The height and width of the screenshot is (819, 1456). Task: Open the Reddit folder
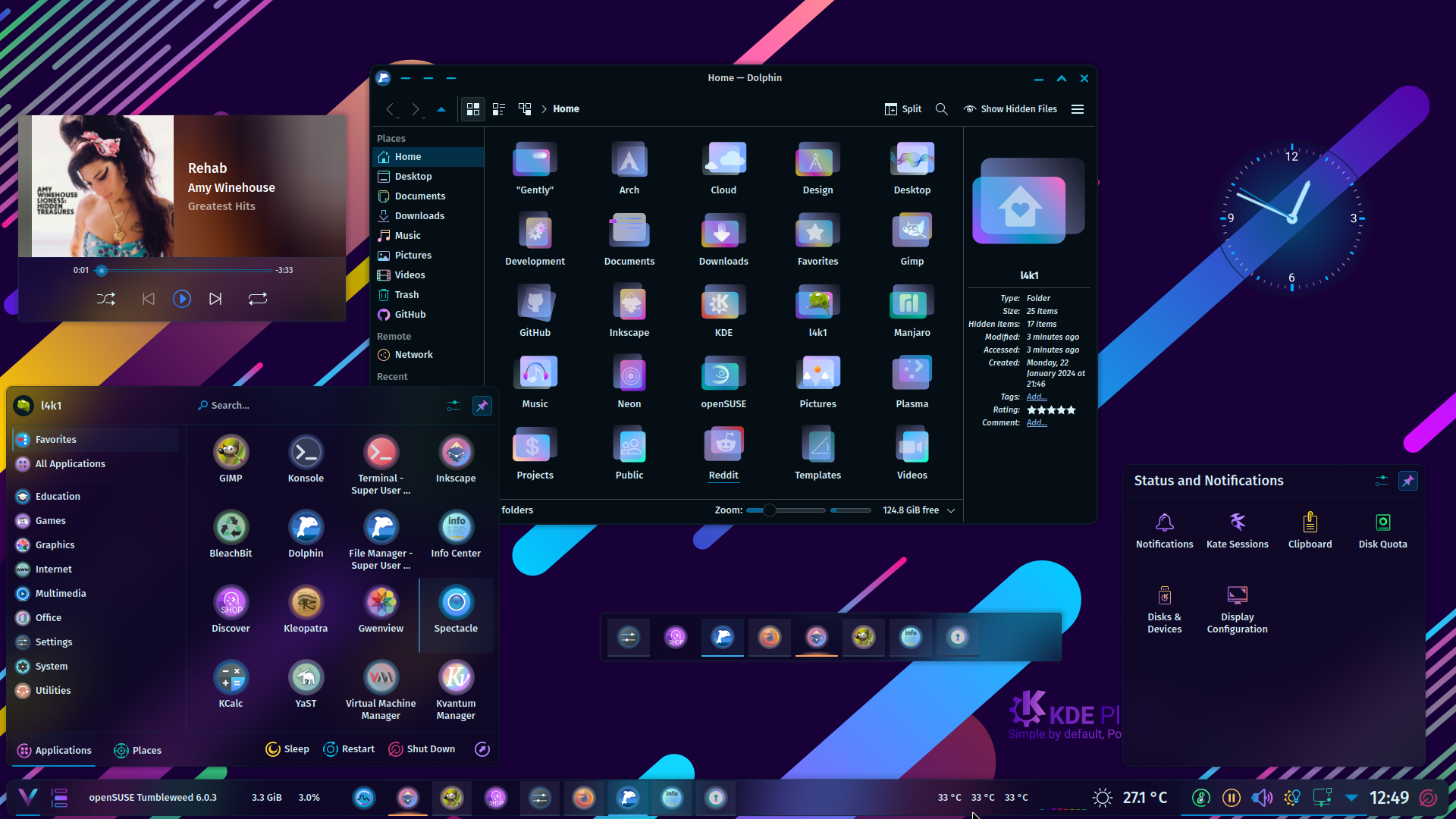[x=723, y=453]
